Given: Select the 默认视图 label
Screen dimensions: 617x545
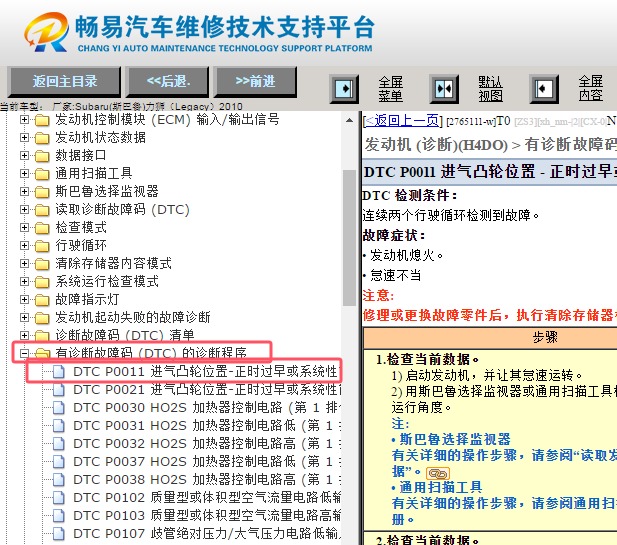Looking at the screenshot, I should point(490,89).
